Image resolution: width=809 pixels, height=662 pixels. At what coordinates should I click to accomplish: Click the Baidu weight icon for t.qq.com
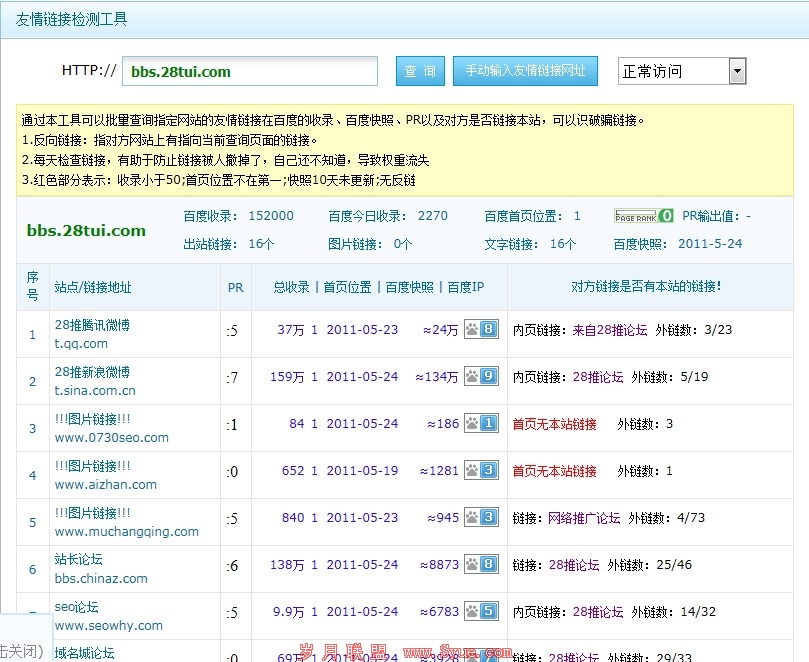point(481,330)
